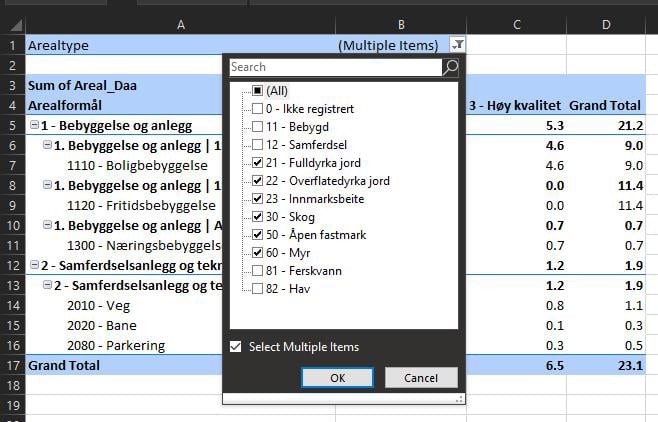658x422 pixels.
Task: Disable 'Select Multiple Items' option
Action: pos(236,347)
